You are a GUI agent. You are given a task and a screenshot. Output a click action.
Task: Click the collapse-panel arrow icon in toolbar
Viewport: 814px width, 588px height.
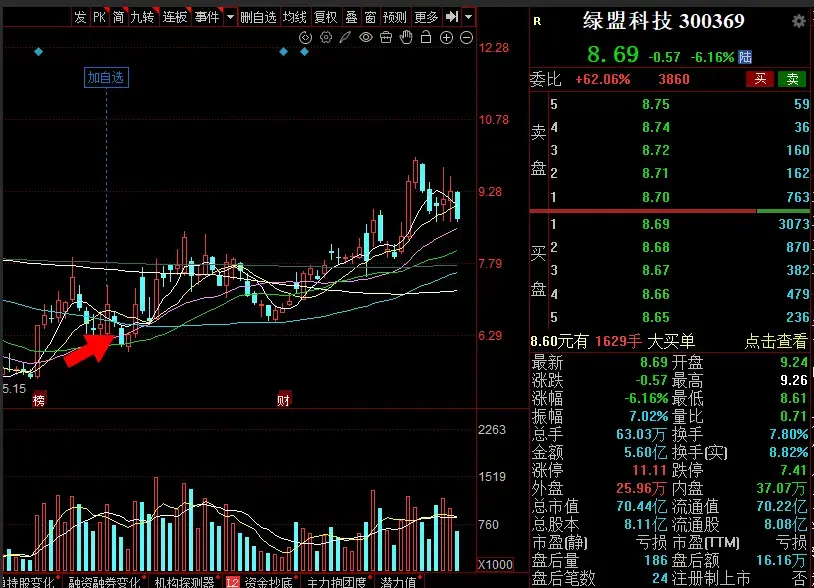[452, 17]
